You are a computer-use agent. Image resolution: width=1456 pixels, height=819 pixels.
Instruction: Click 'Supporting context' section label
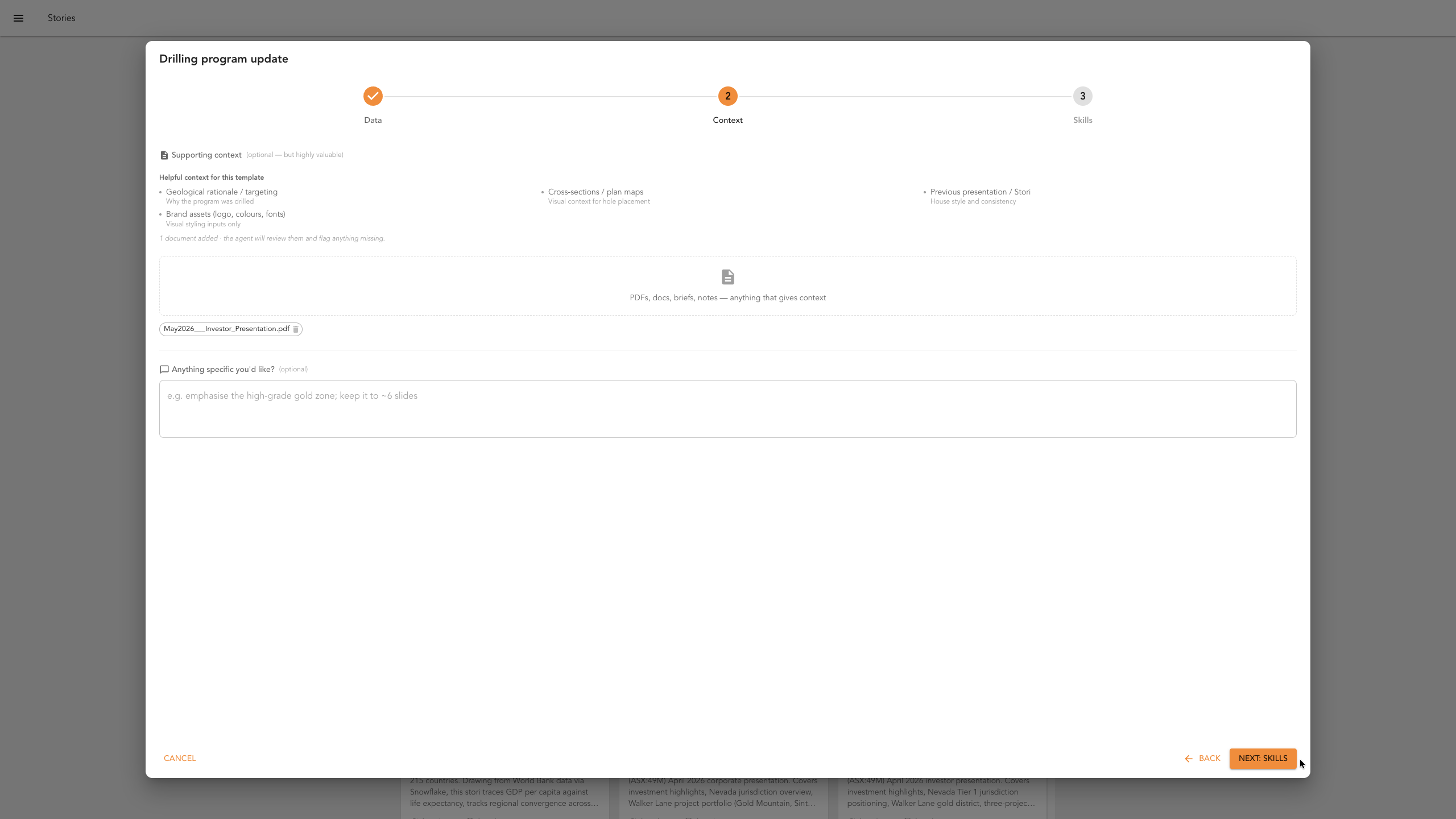coord(206,155)
